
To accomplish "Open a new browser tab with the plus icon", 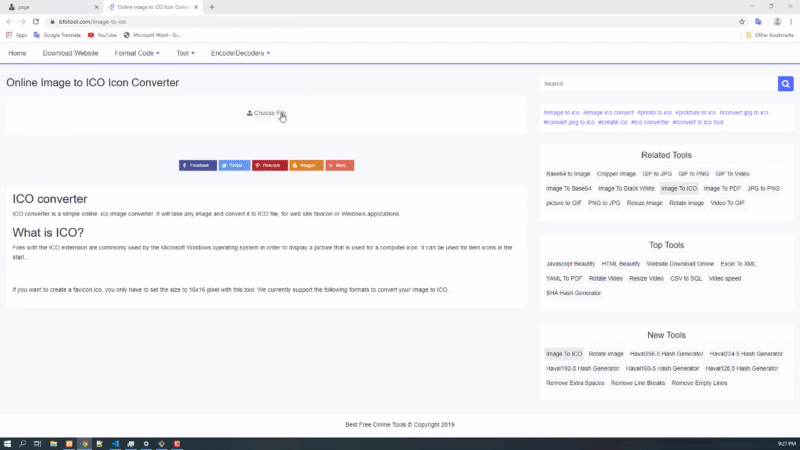I will coord(212,7).
